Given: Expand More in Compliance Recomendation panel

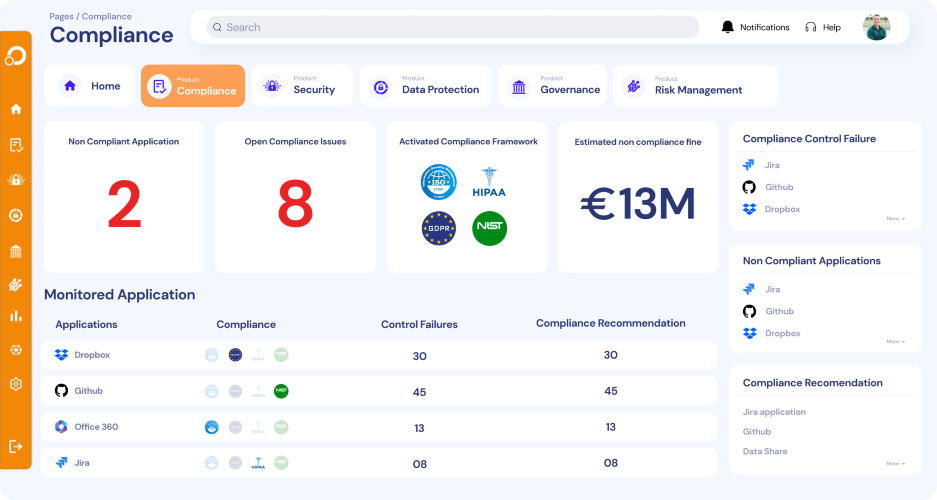Looking at the screenshot, I should (895, 464).
